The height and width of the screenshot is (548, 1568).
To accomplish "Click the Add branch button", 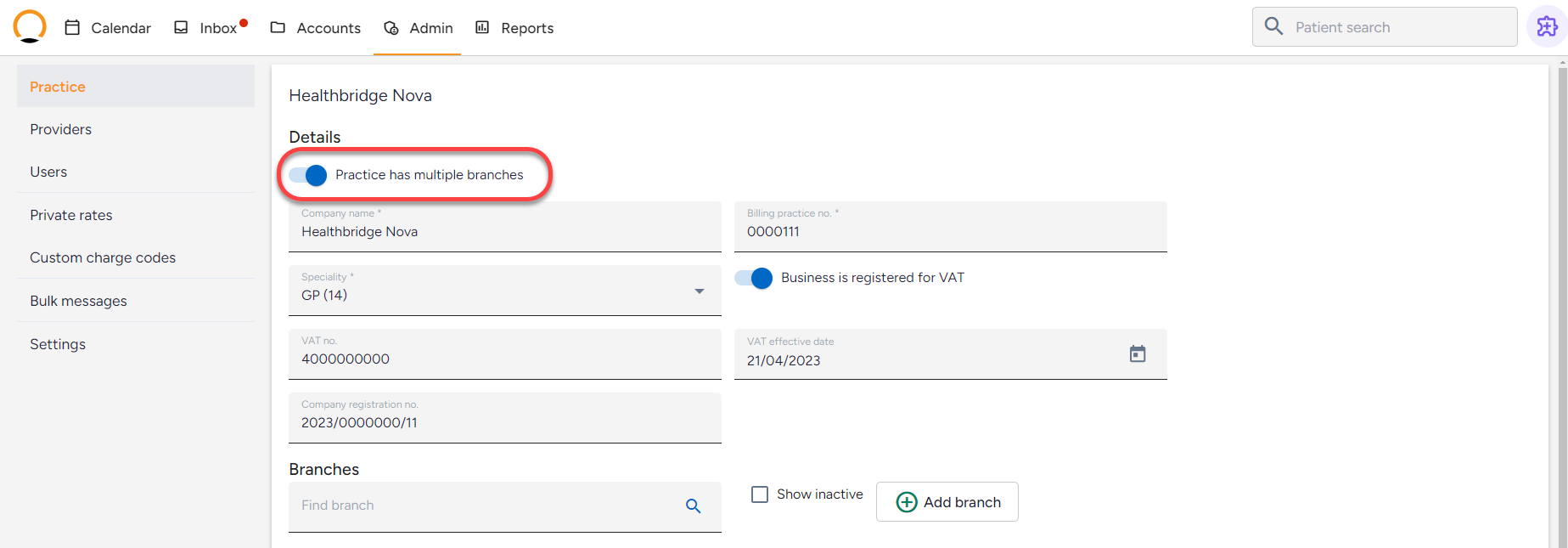I will coord(947,502).
